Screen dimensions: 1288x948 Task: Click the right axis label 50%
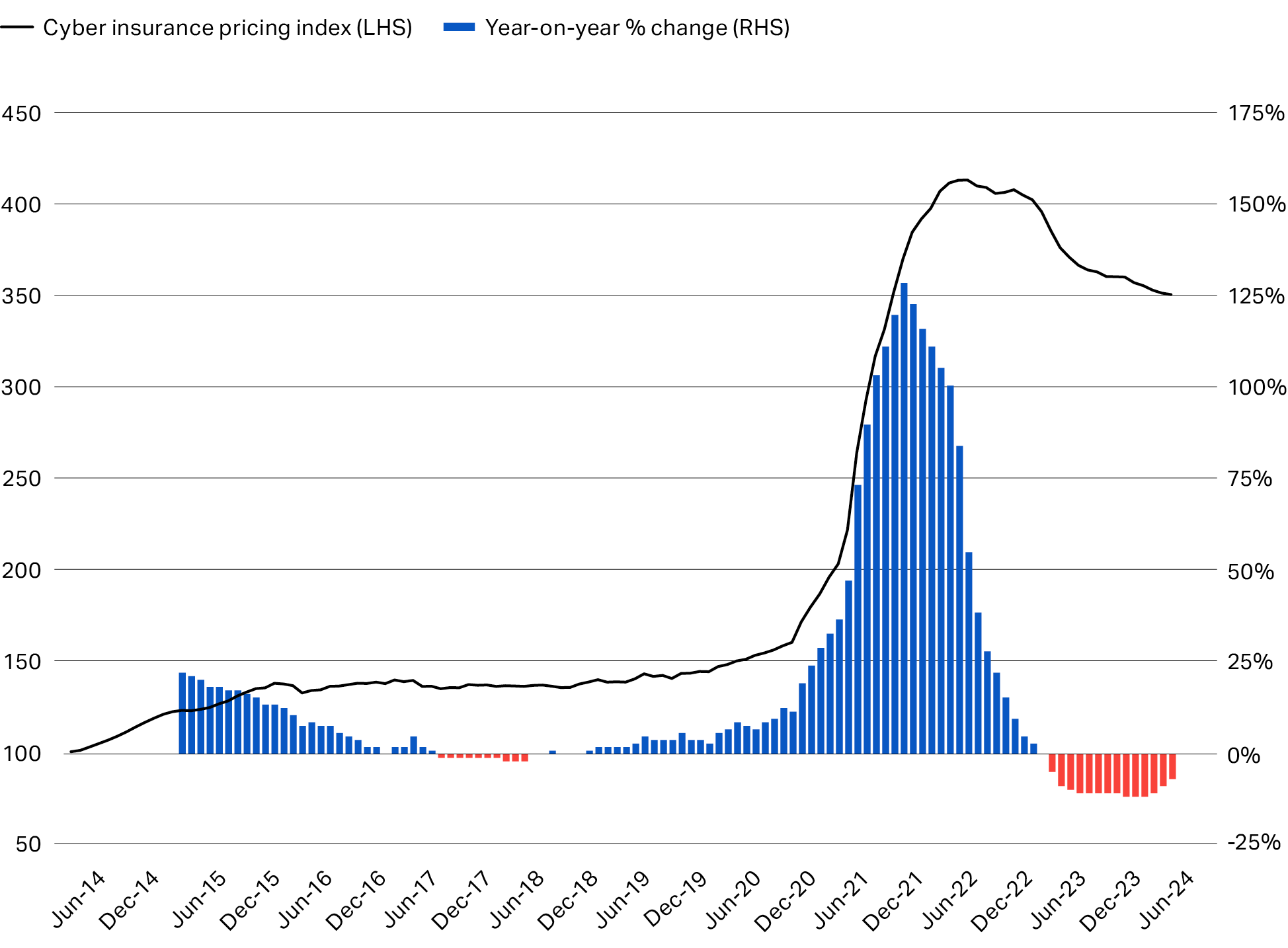[1250, 571]
